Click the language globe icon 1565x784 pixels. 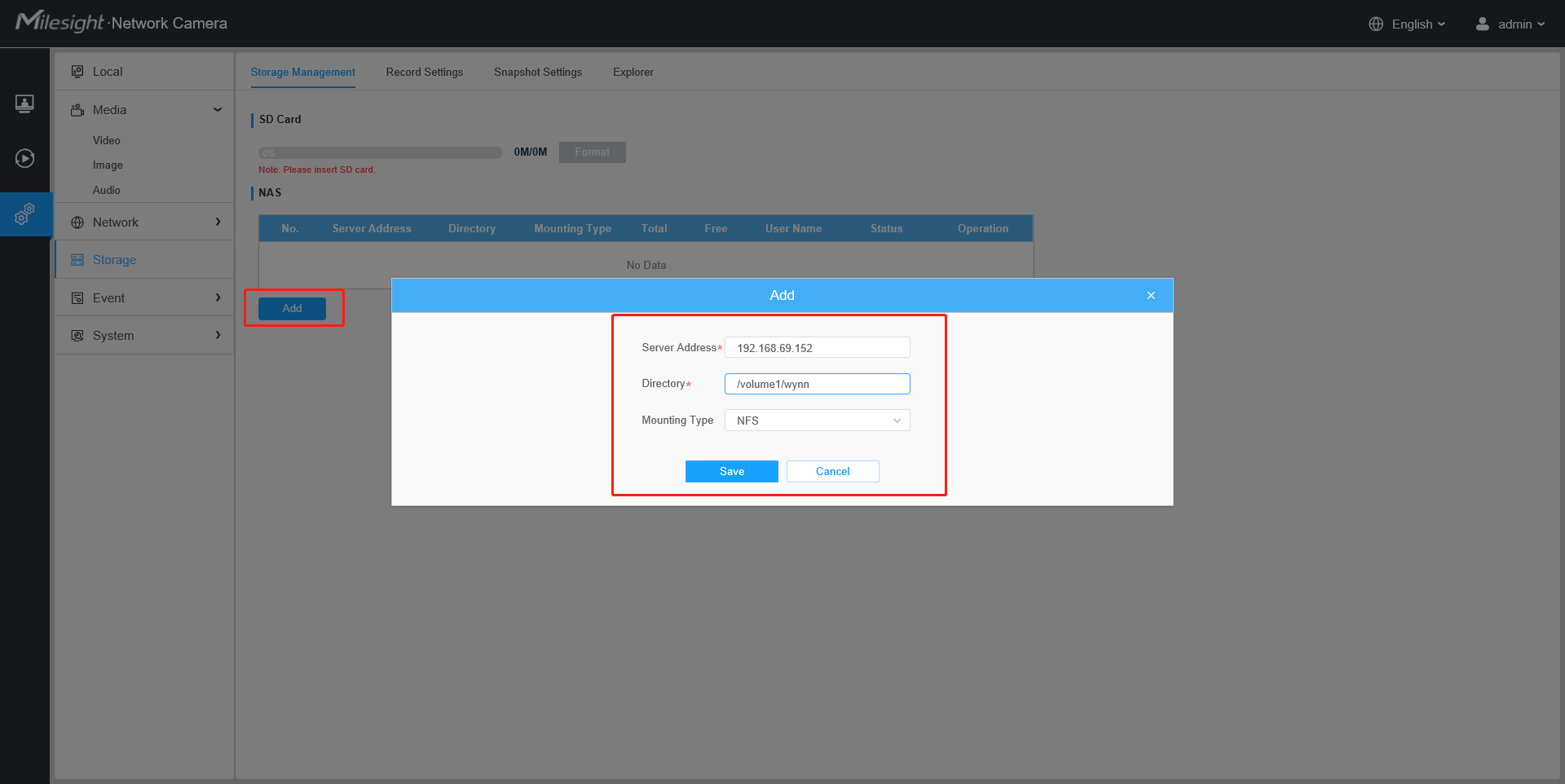click(x=1376, y=24)
